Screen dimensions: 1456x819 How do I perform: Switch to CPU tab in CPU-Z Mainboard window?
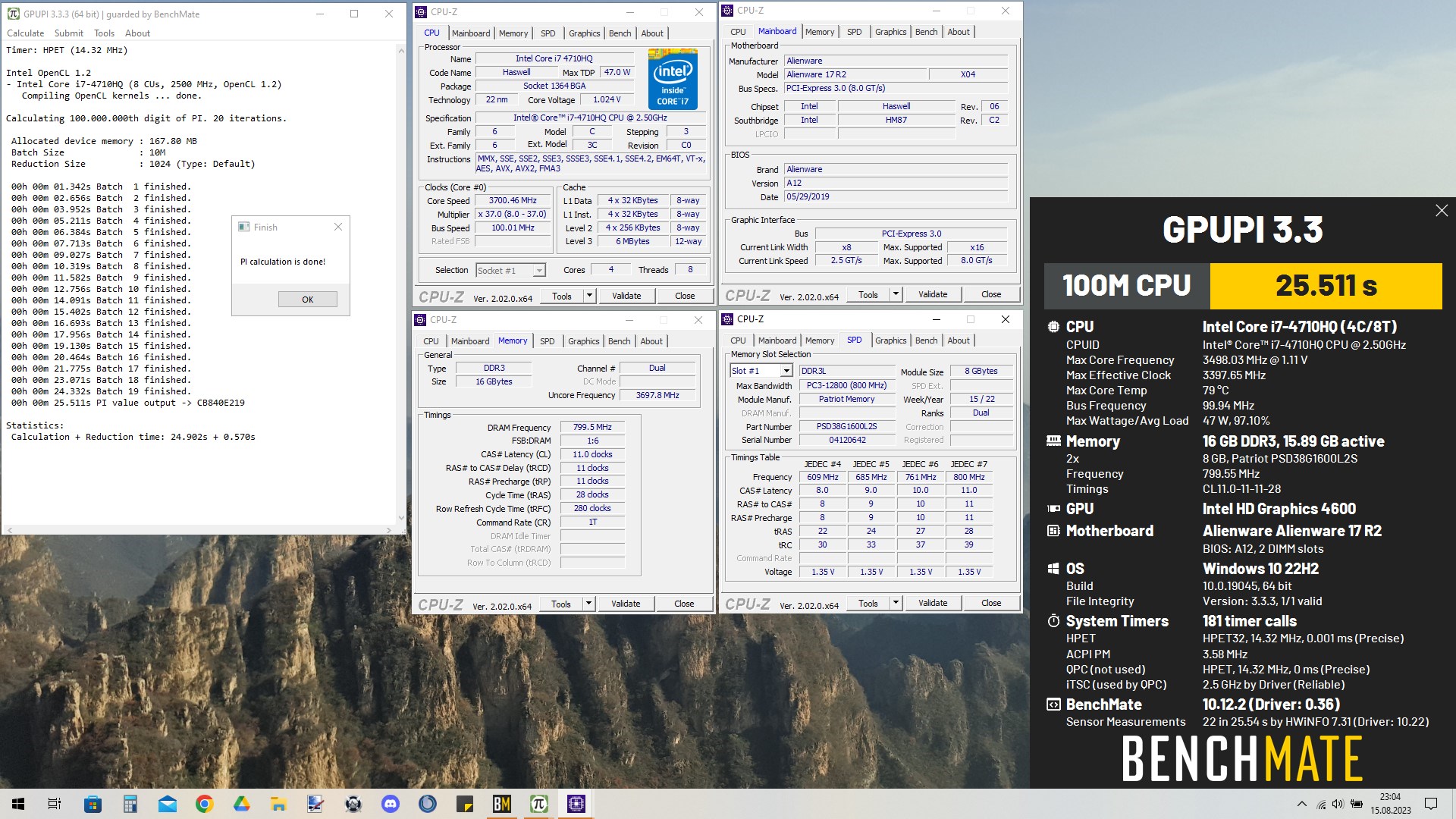[x=739, y=32]
